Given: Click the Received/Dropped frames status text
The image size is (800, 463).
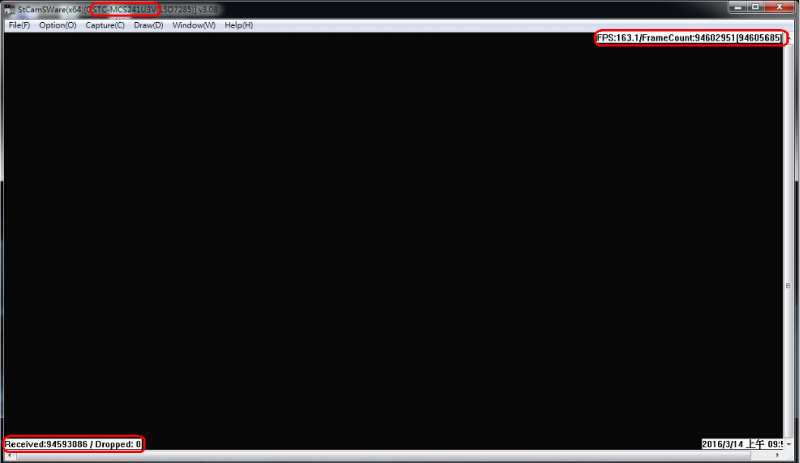Looking at the screenshot, I should pyautogui.click(x=74, y=443).
